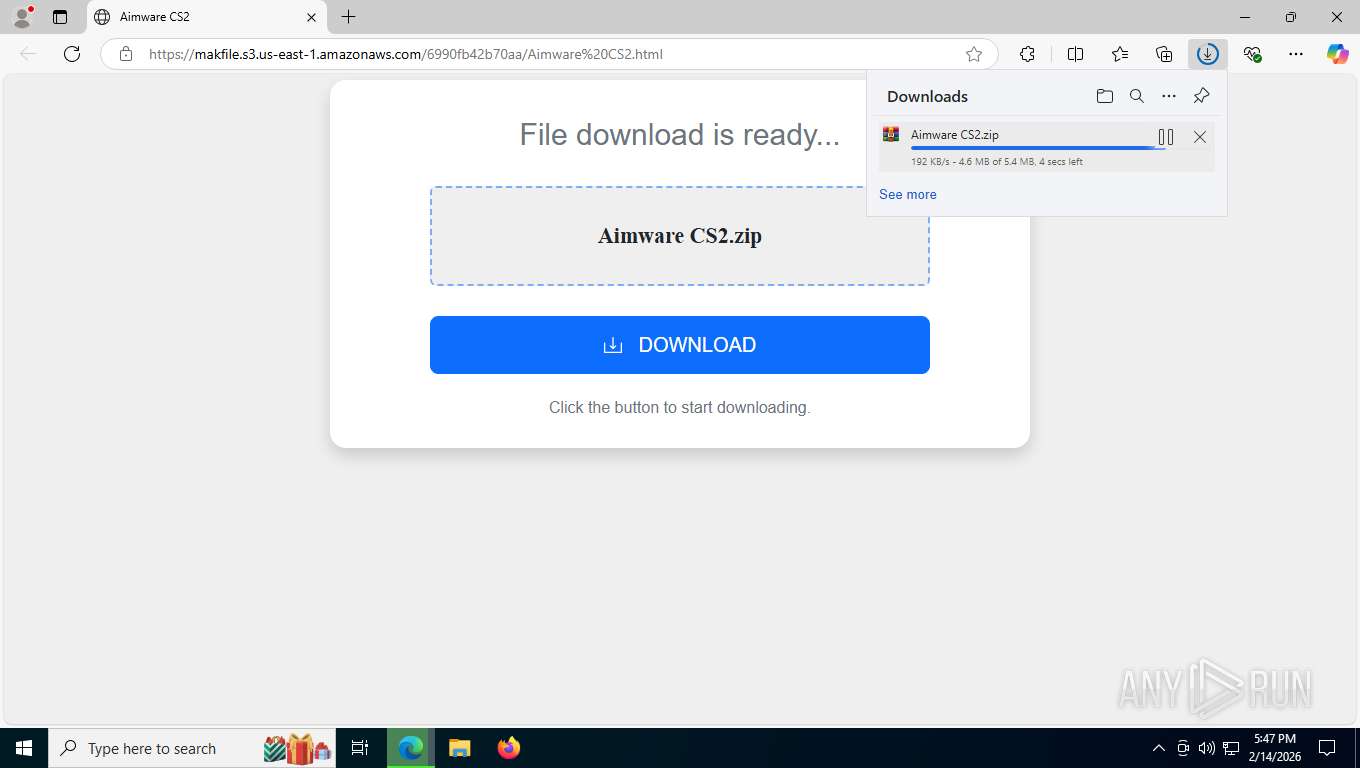Pin the Downloads panel

(x=1202, y=96)
